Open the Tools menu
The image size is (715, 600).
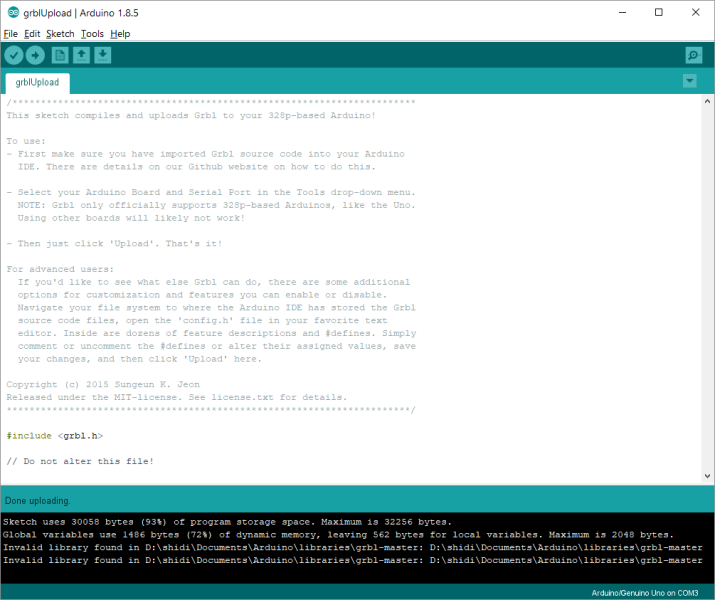(x=92, y=34)
